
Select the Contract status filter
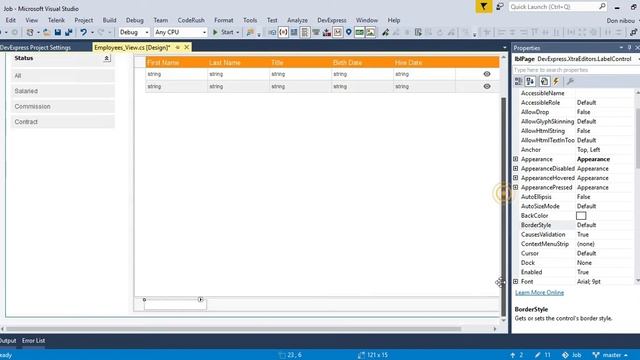point(63,122)
